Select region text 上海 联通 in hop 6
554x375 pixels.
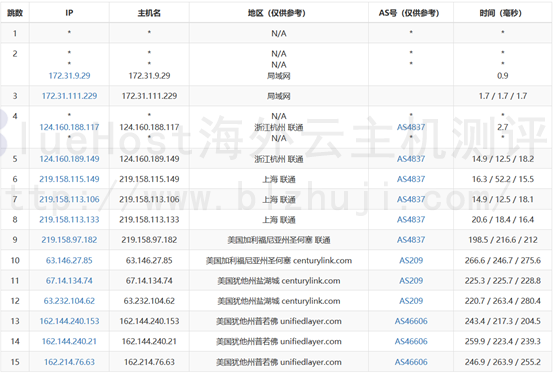(279, 179)
